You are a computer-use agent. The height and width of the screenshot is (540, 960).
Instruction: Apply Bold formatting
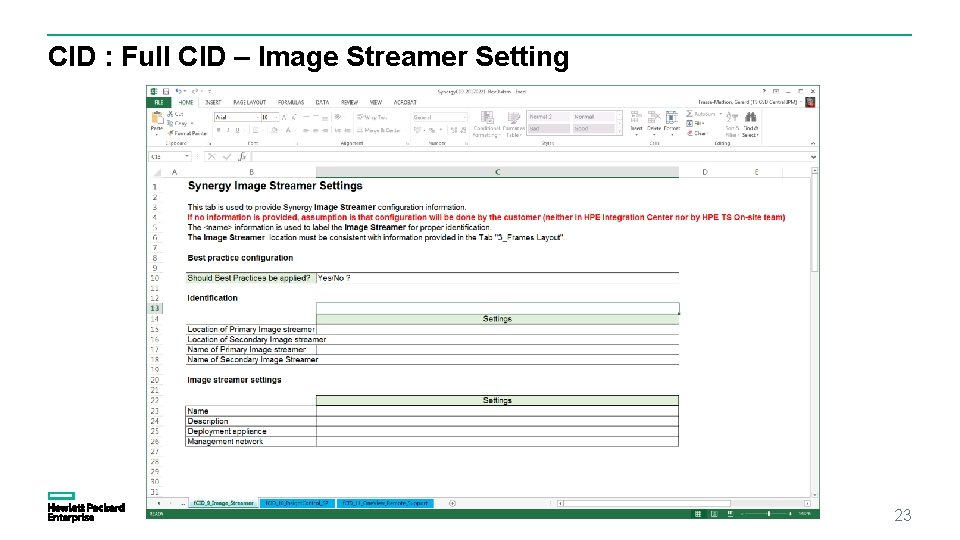pos(219,130)
